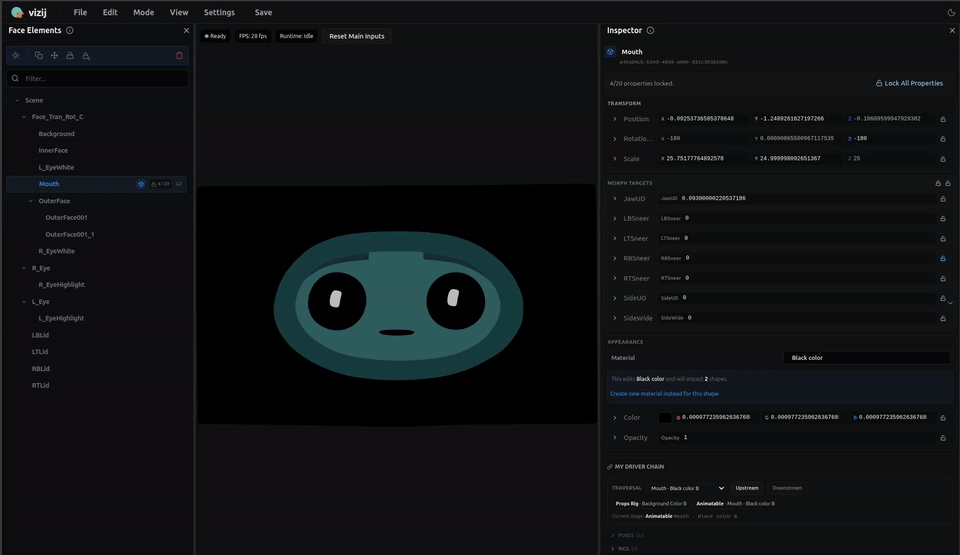Toggle lock on Rotation property
Image resolution: width=960 pixels, height=555 pixels.
tap(943, 139)
